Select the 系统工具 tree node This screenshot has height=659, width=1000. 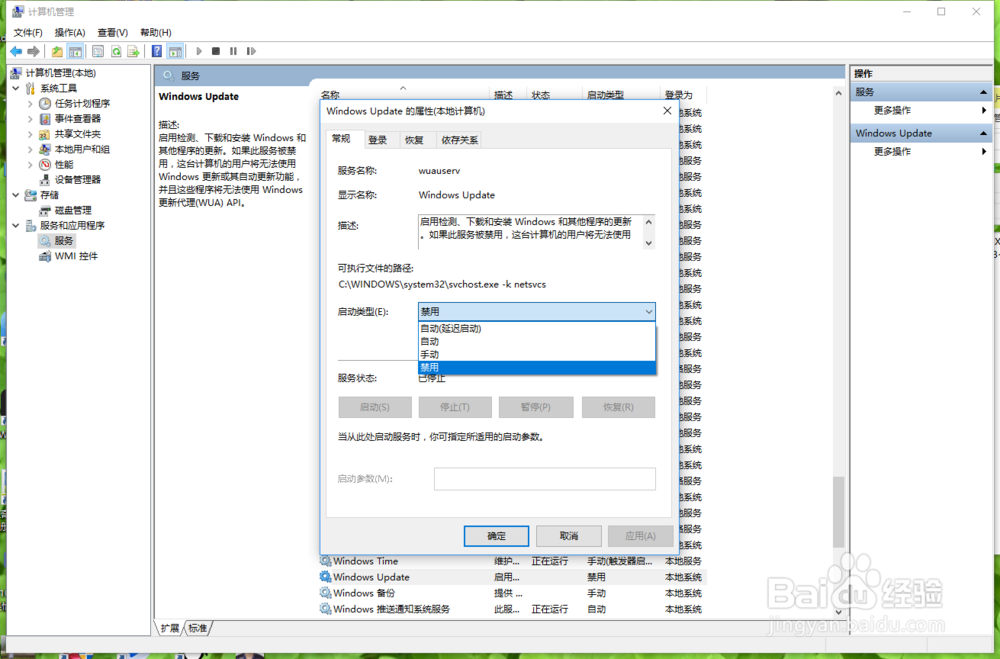pyautogui.click(x=58, y=88)
